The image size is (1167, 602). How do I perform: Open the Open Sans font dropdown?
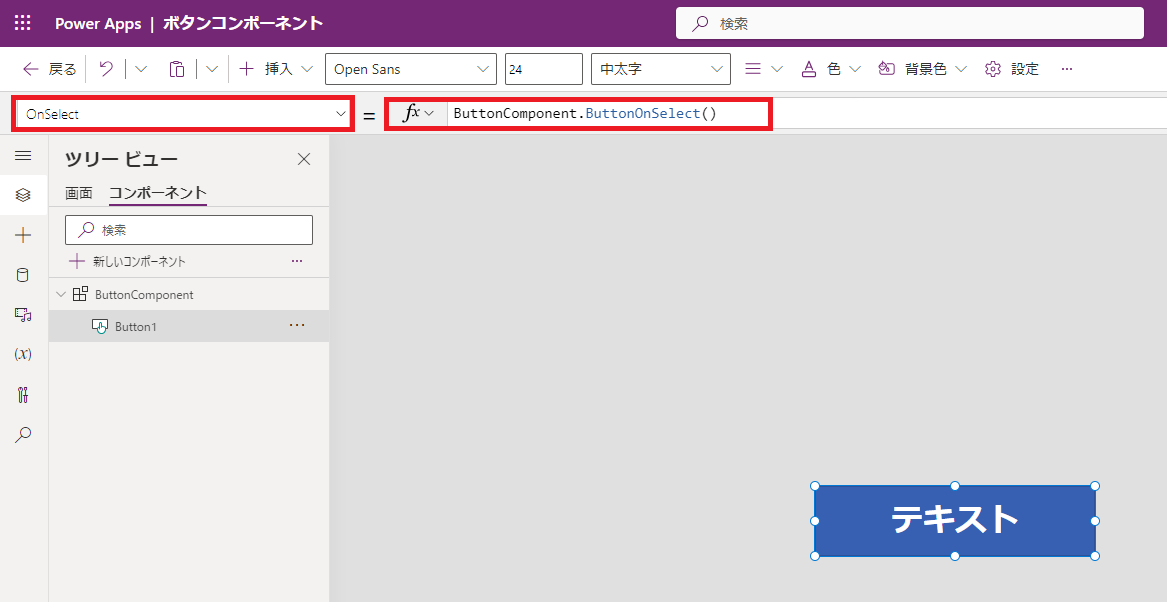click(410, 68)
